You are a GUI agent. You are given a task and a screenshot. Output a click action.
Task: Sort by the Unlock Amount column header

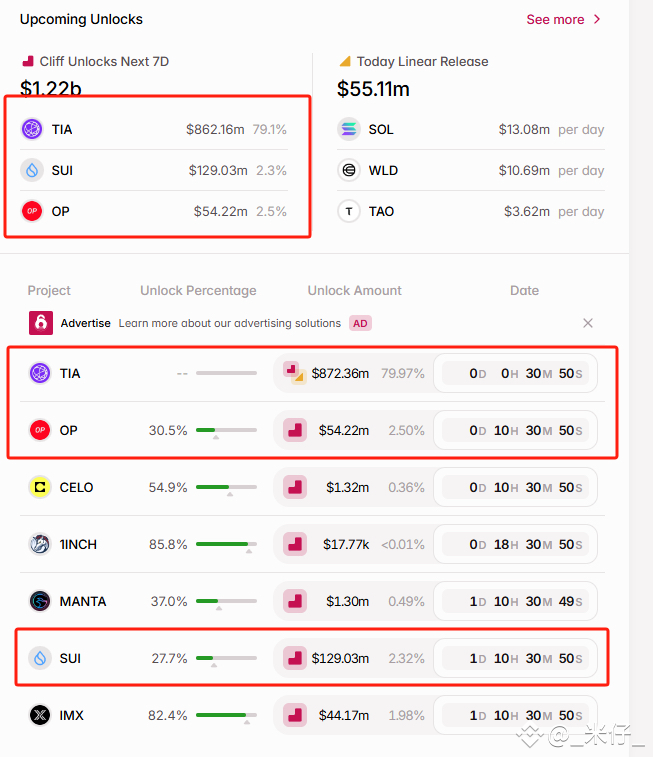(x=354, y=291)
